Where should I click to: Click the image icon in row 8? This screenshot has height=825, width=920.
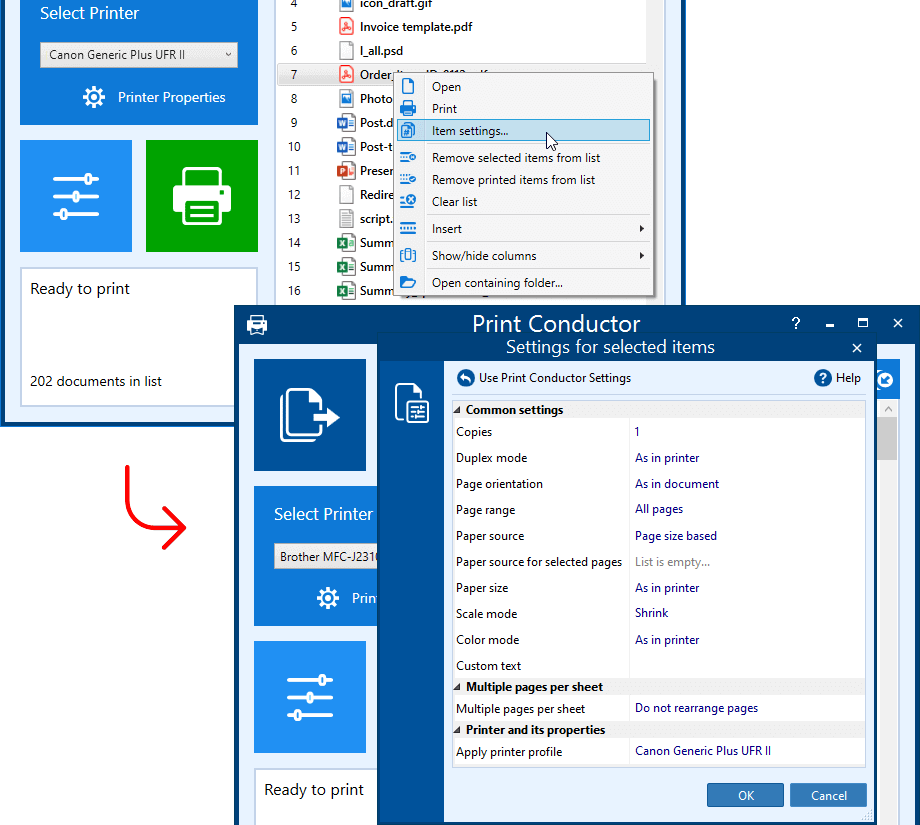tap(346, 99)
